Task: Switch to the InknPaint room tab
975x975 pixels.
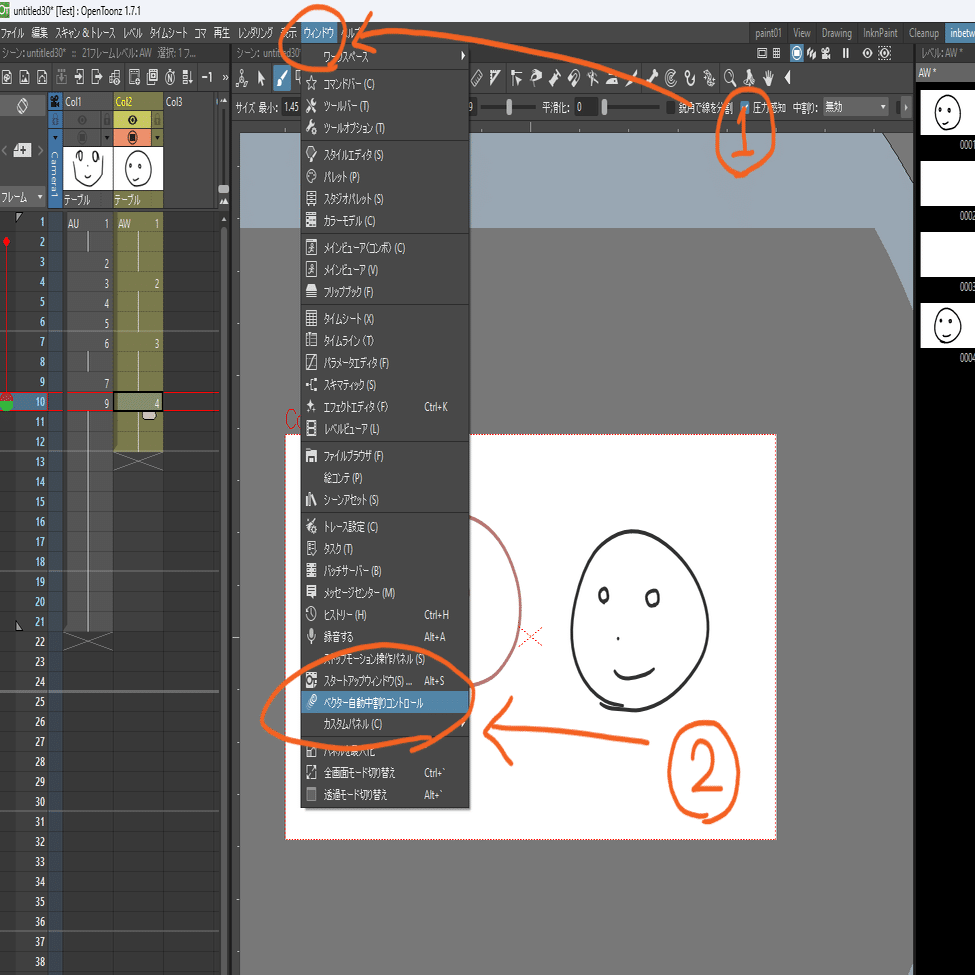Action: [879, 32]
